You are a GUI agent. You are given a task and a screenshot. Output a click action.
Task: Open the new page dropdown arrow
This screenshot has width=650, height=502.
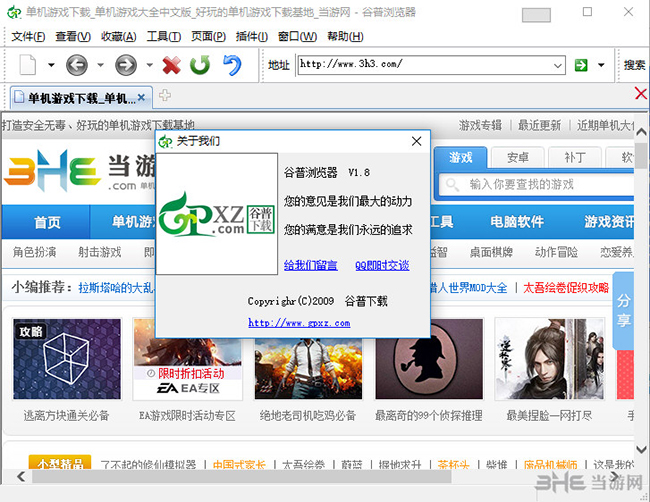point(51,65)
